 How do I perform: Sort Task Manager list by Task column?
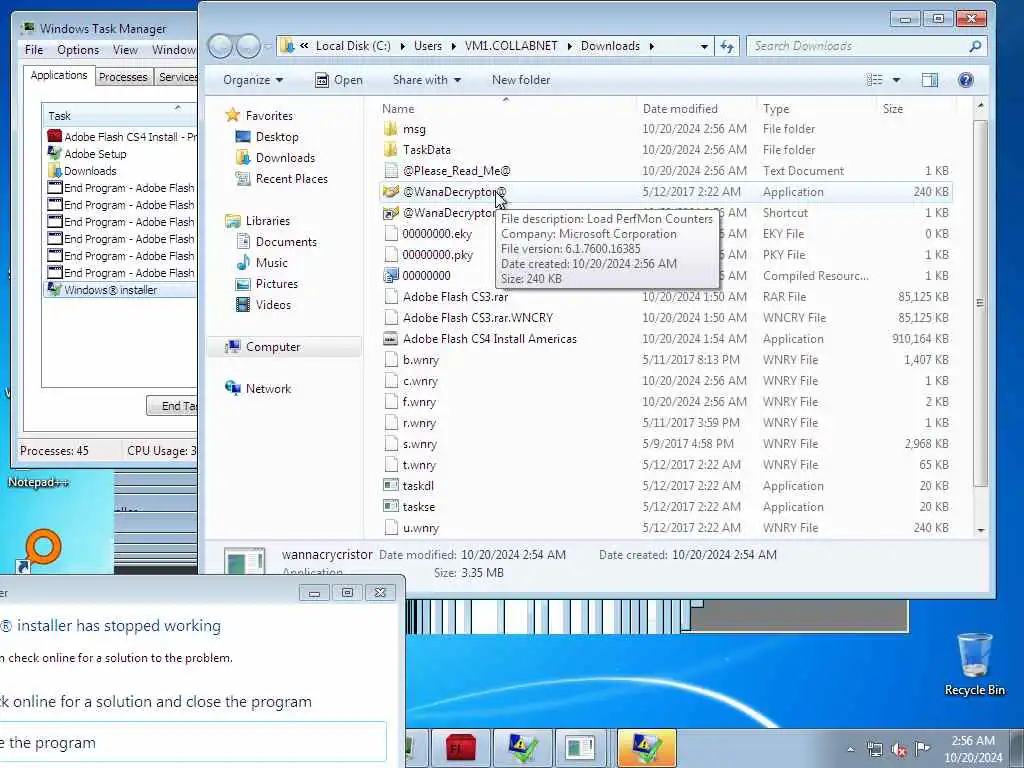pos(120,115)
